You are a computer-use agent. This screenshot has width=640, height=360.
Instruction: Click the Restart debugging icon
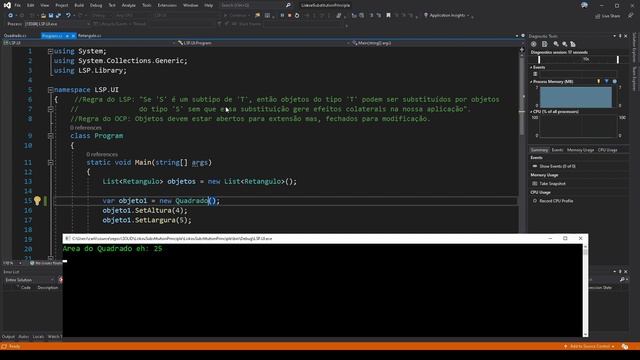[x=297, y=16]
